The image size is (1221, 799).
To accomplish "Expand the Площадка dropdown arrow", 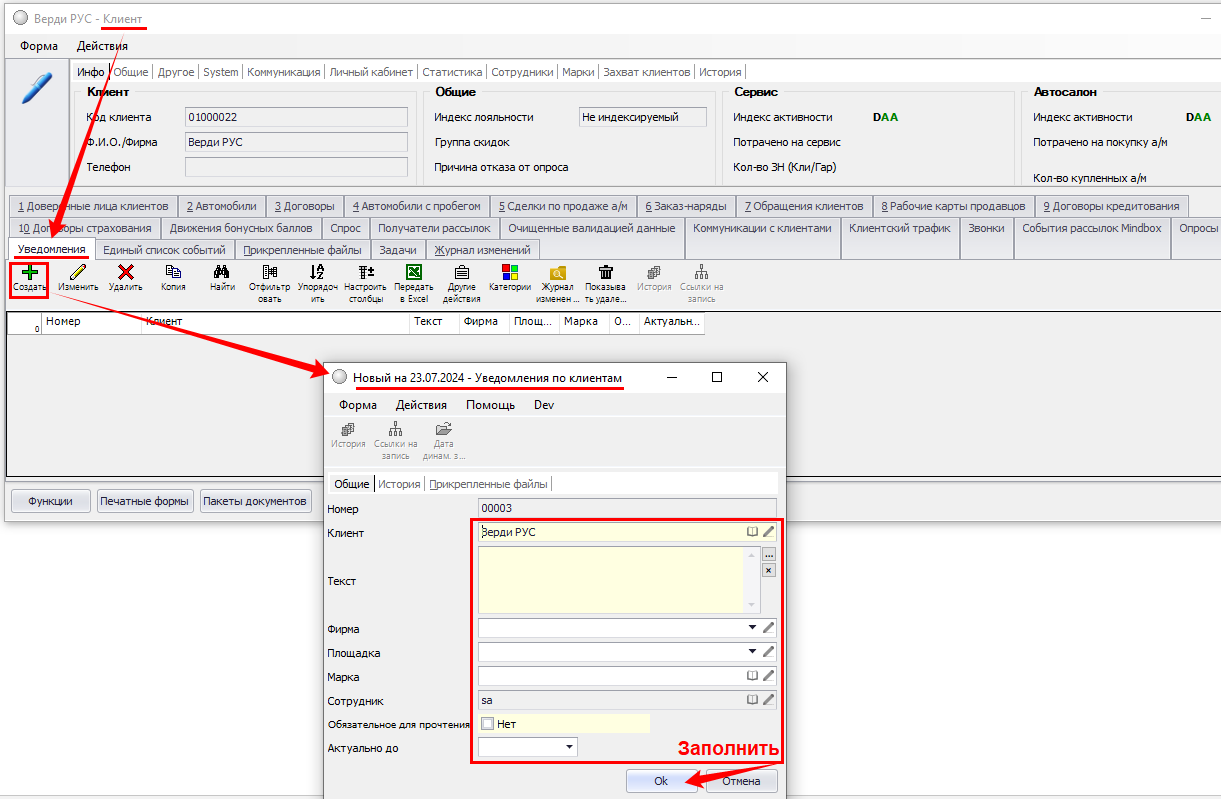I will click(752, 652).
